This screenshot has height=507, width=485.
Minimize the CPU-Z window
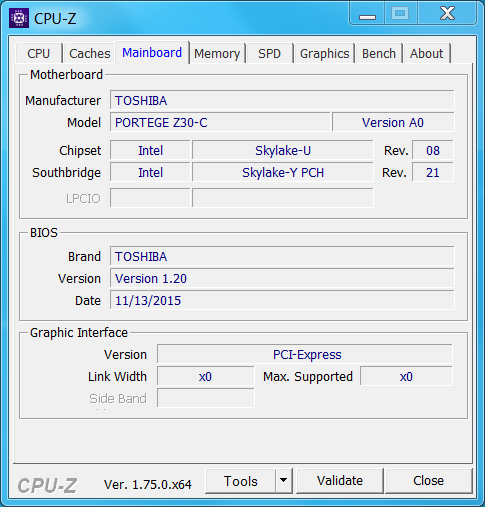[x=367, y=14]
